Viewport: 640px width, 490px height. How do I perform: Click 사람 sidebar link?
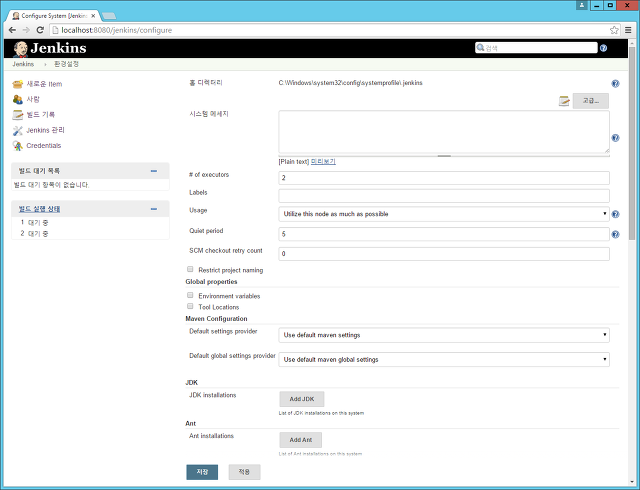tap(33, 99)
